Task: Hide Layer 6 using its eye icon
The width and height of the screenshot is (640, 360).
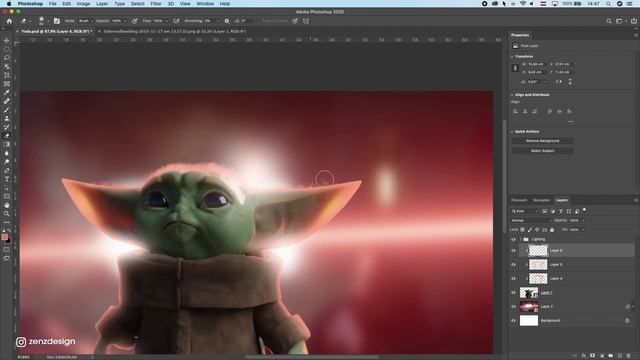Action: (513, 251)
